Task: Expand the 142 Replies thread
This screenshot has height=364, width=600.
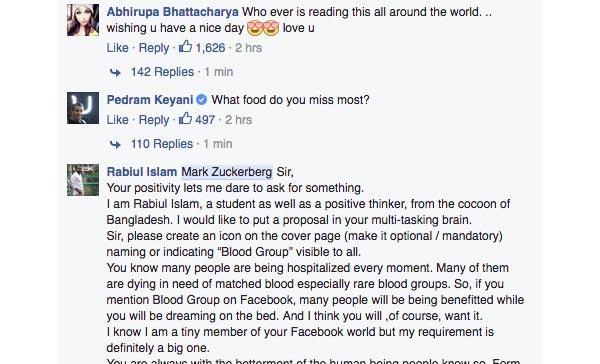Action: (163, 72)
